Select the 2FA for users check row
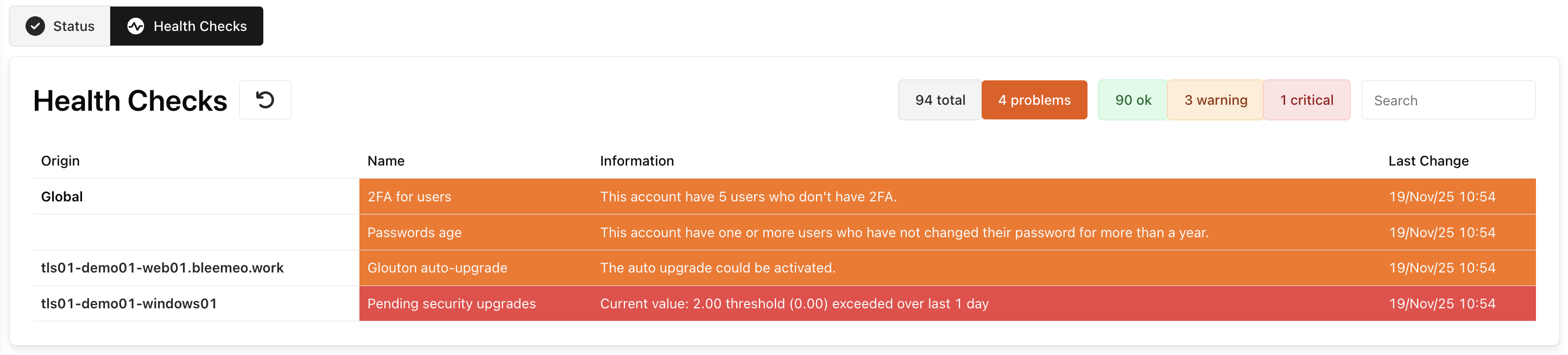1568x355 pixels. 409,196
